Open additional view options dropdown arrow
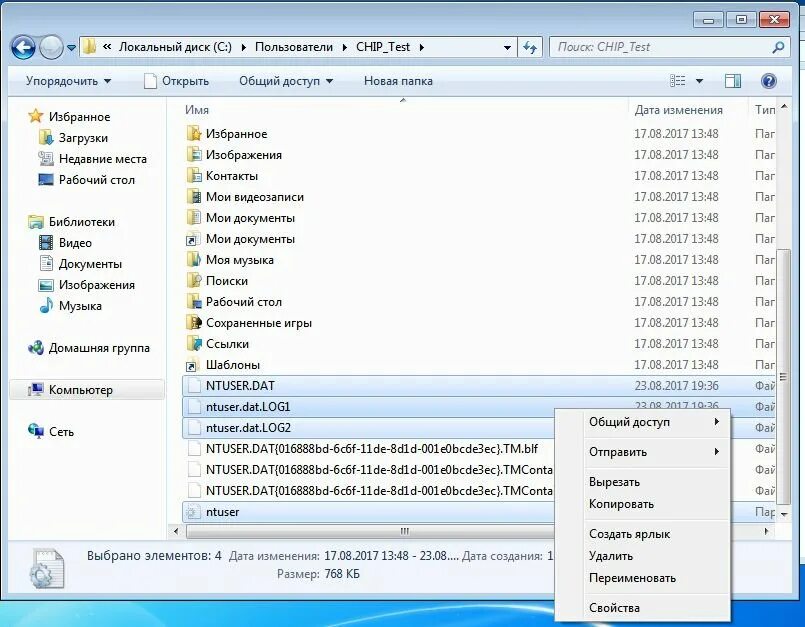The image size is (805, 627). (699, 81)
